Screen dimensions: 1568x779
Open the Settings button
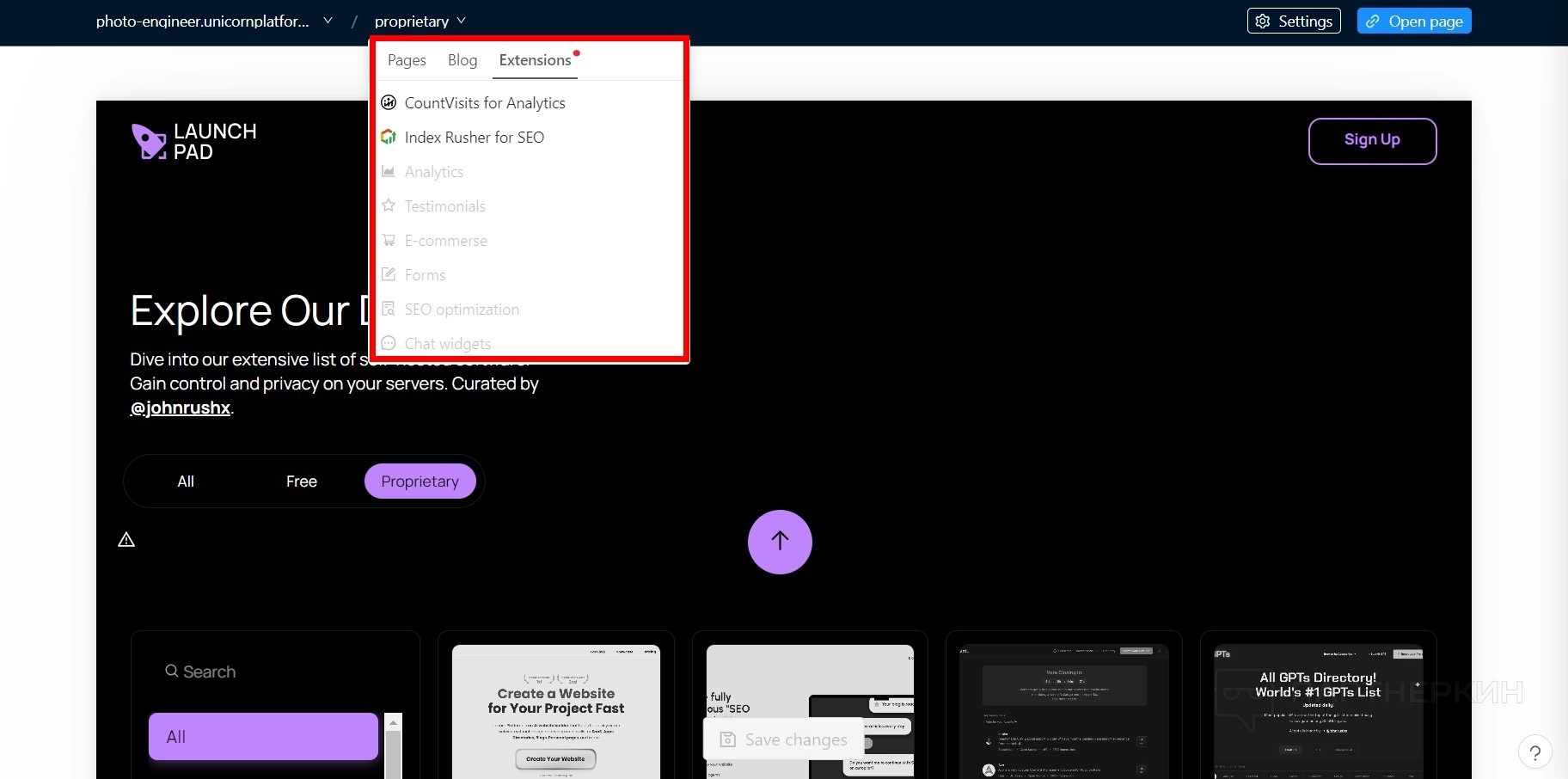(1294, 21)
